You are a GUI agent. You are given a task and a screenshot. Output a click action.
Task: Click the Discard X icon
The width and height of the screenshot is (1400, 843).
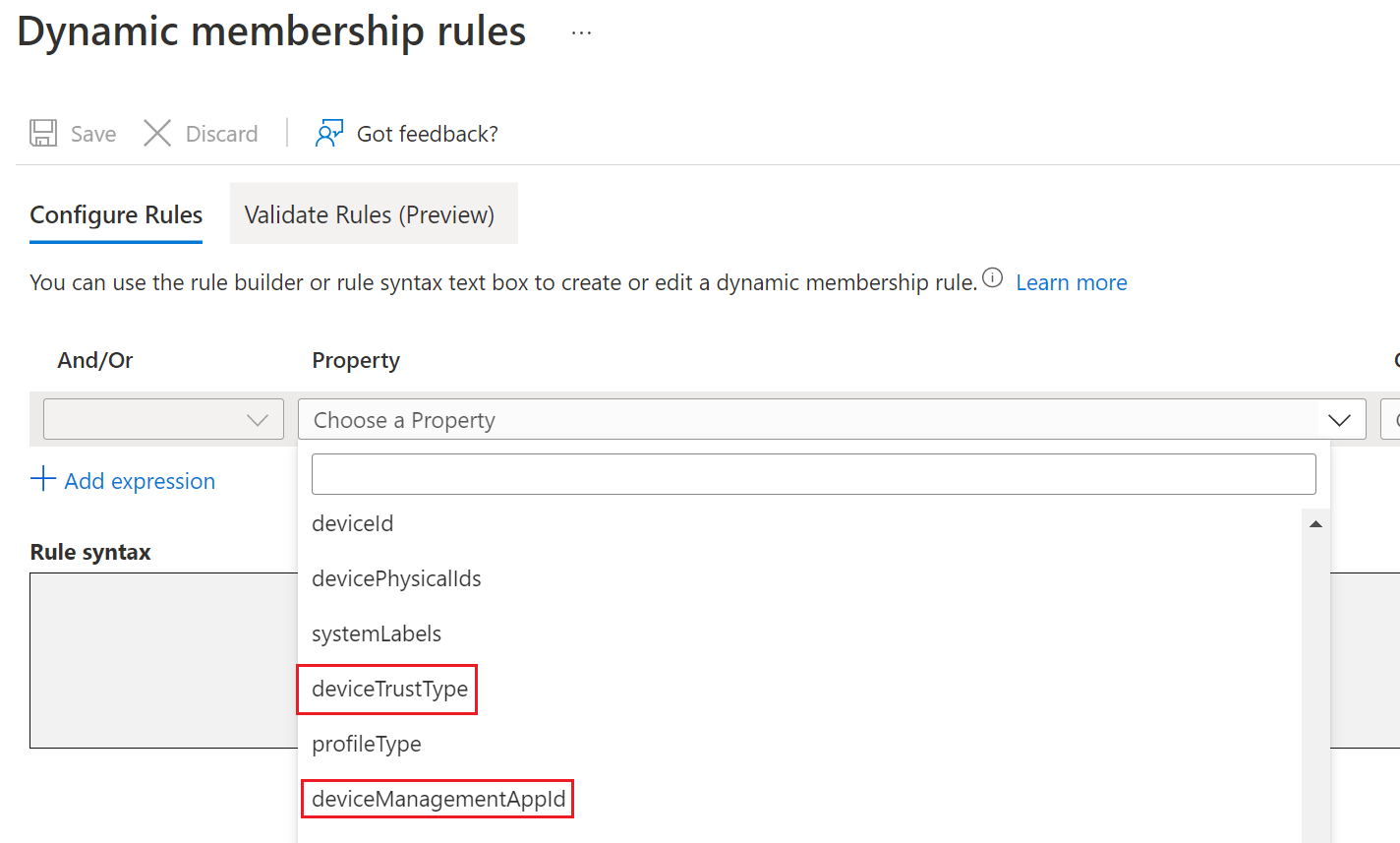156,132
